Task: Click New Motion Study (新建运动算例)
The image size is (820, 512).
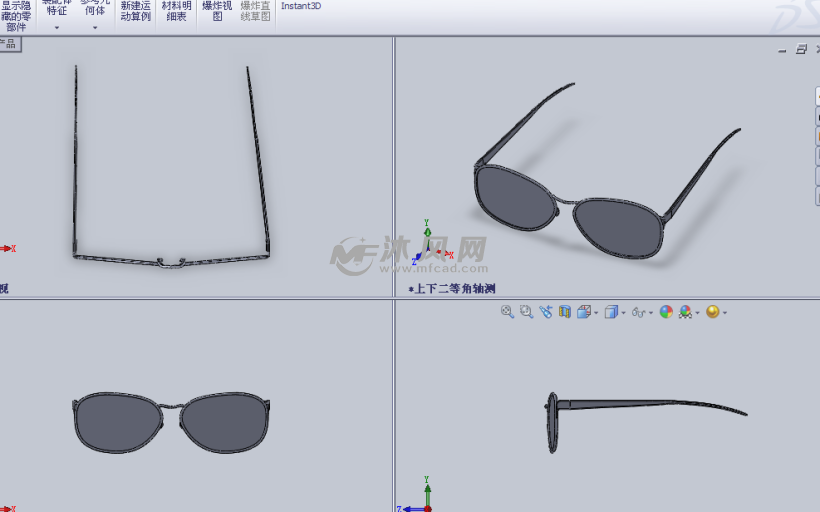Action: tap(135, 11)
